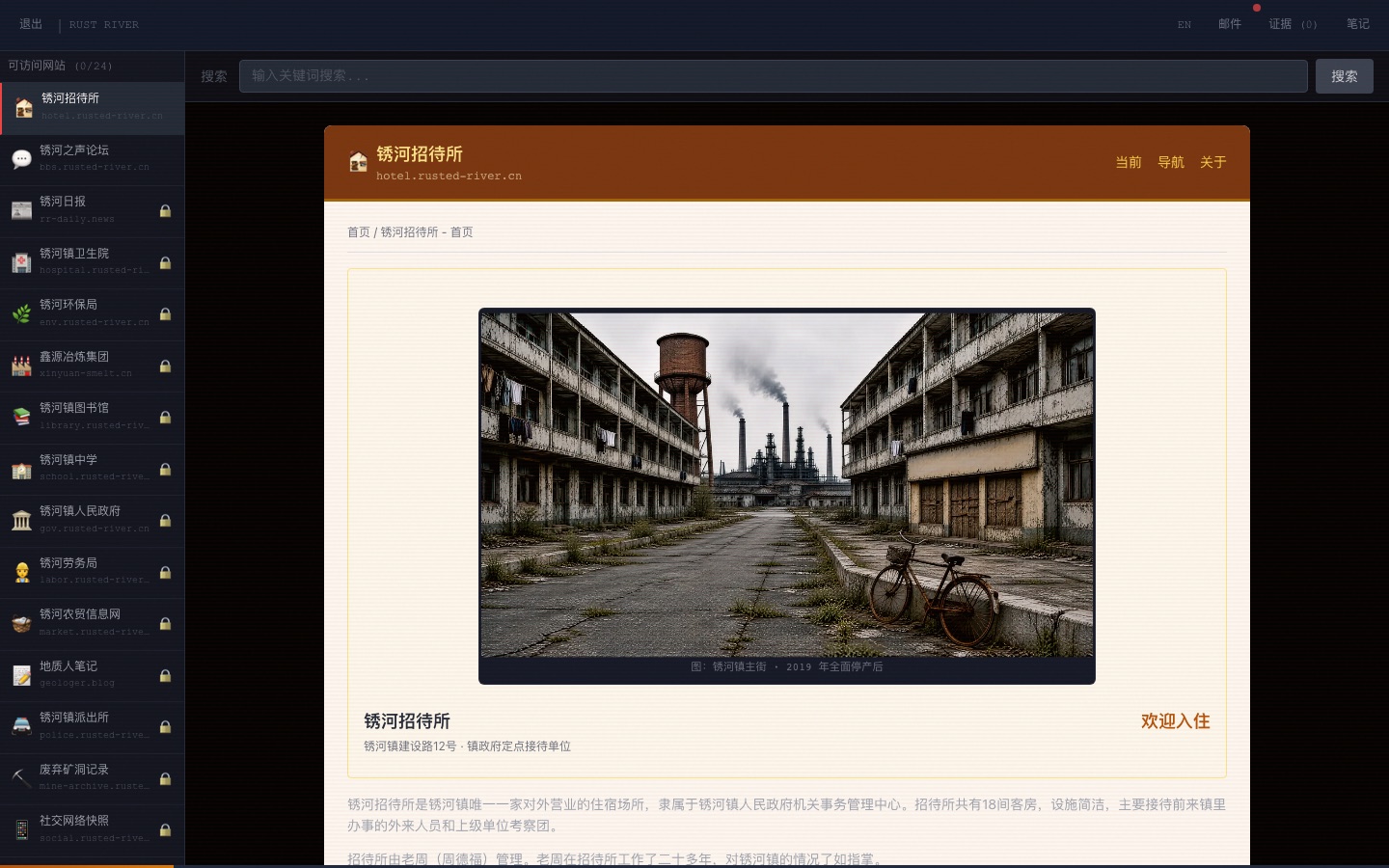
Task: Click the 废弃矿洞记录 pickaxe icon
Action: coord(22,778)
